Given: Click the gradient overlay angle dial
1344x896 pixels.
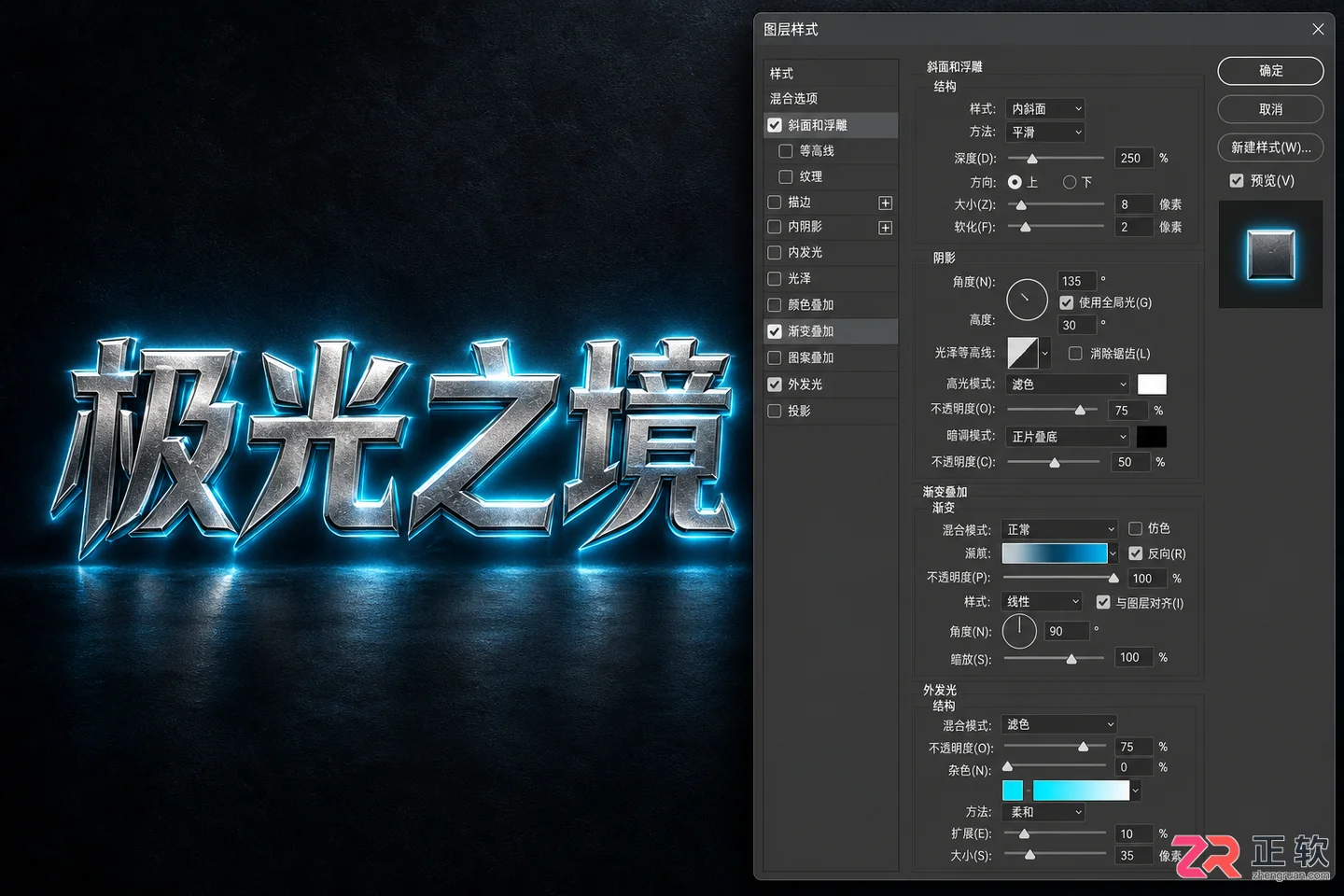Looking at the screenshot, I should pyautogui.click(x=1019, y=631).
